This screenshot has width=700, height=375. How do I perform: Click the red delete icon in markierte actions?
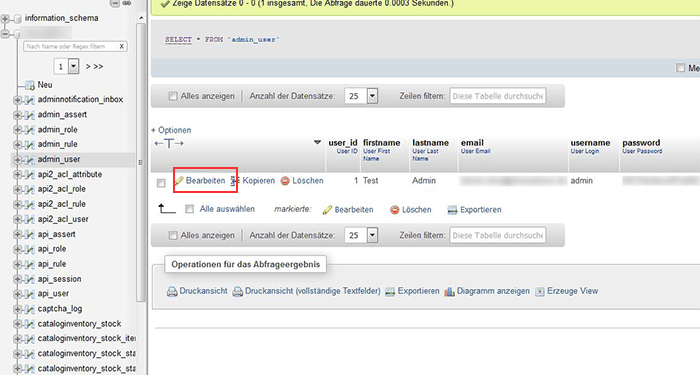[395, 210]
